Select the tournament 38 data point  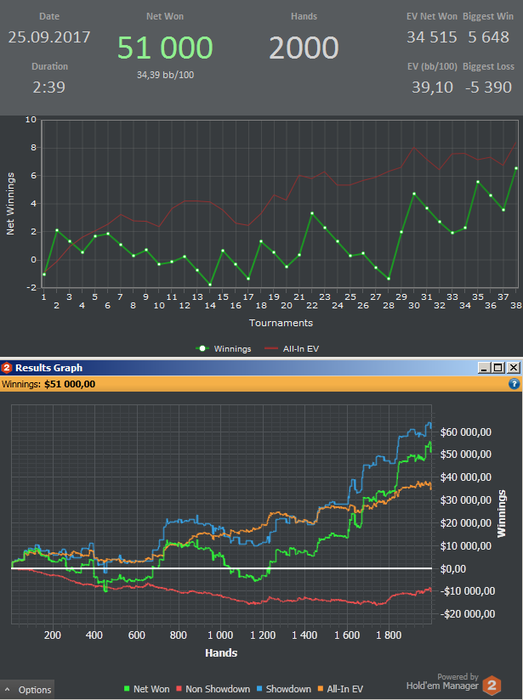coord(516,168)
